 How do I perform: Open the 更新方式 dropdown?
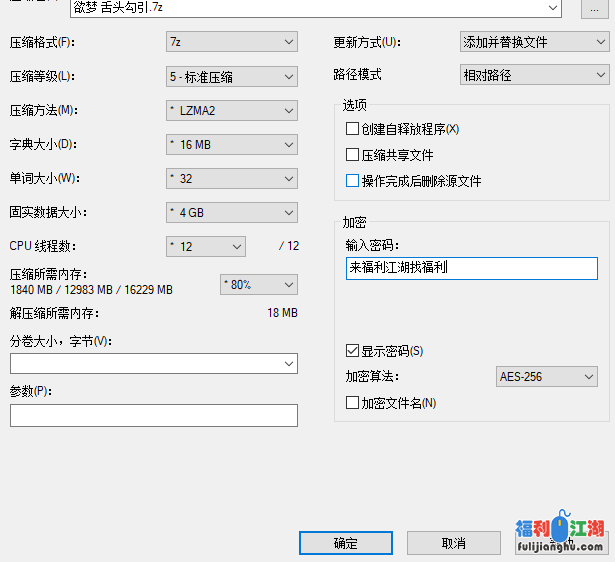click(533, 42)
